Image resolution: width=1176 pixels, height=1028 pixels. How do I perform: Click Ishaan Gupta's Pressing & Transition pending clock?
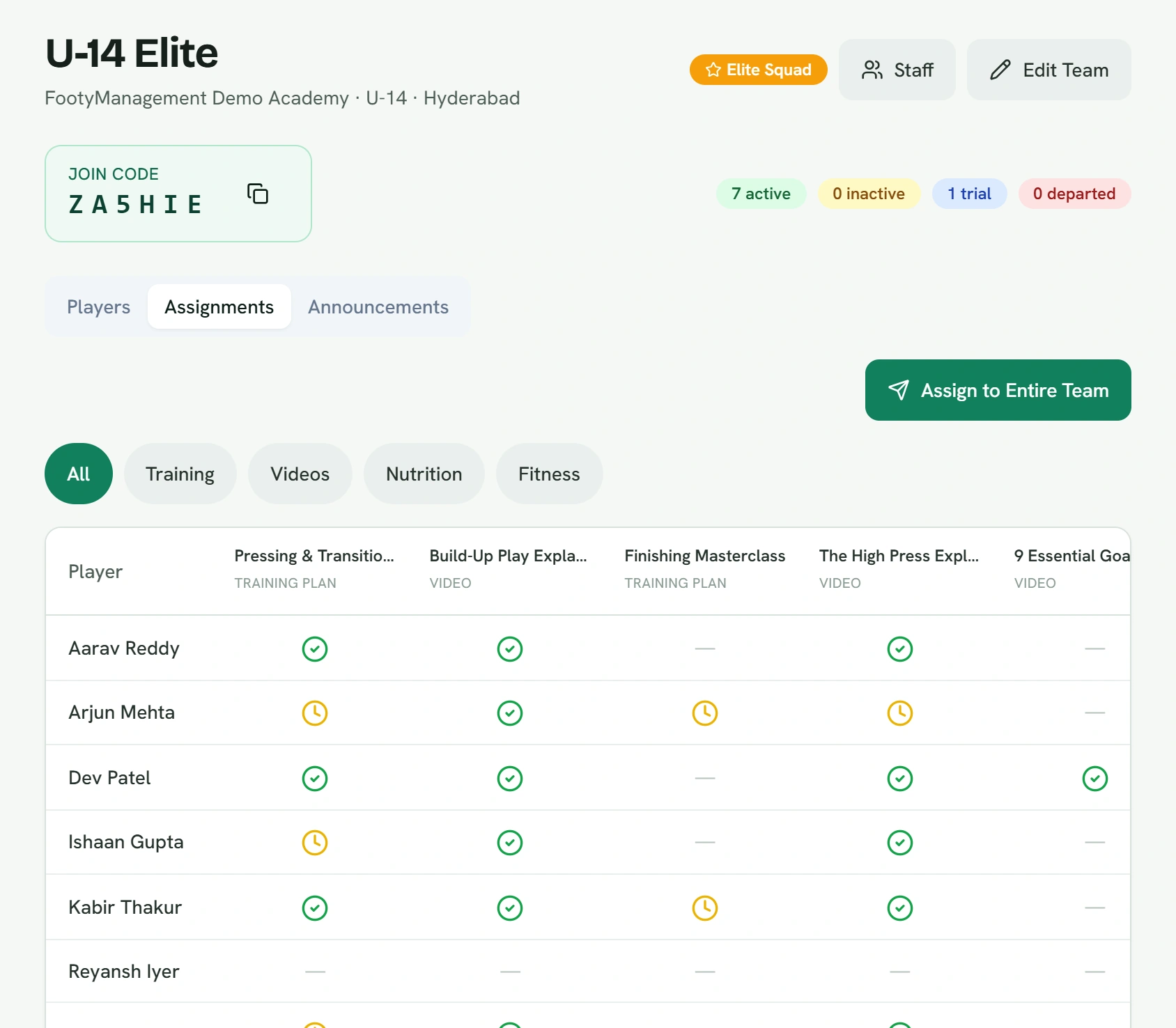pyautogui.click(x=315, y=842)
